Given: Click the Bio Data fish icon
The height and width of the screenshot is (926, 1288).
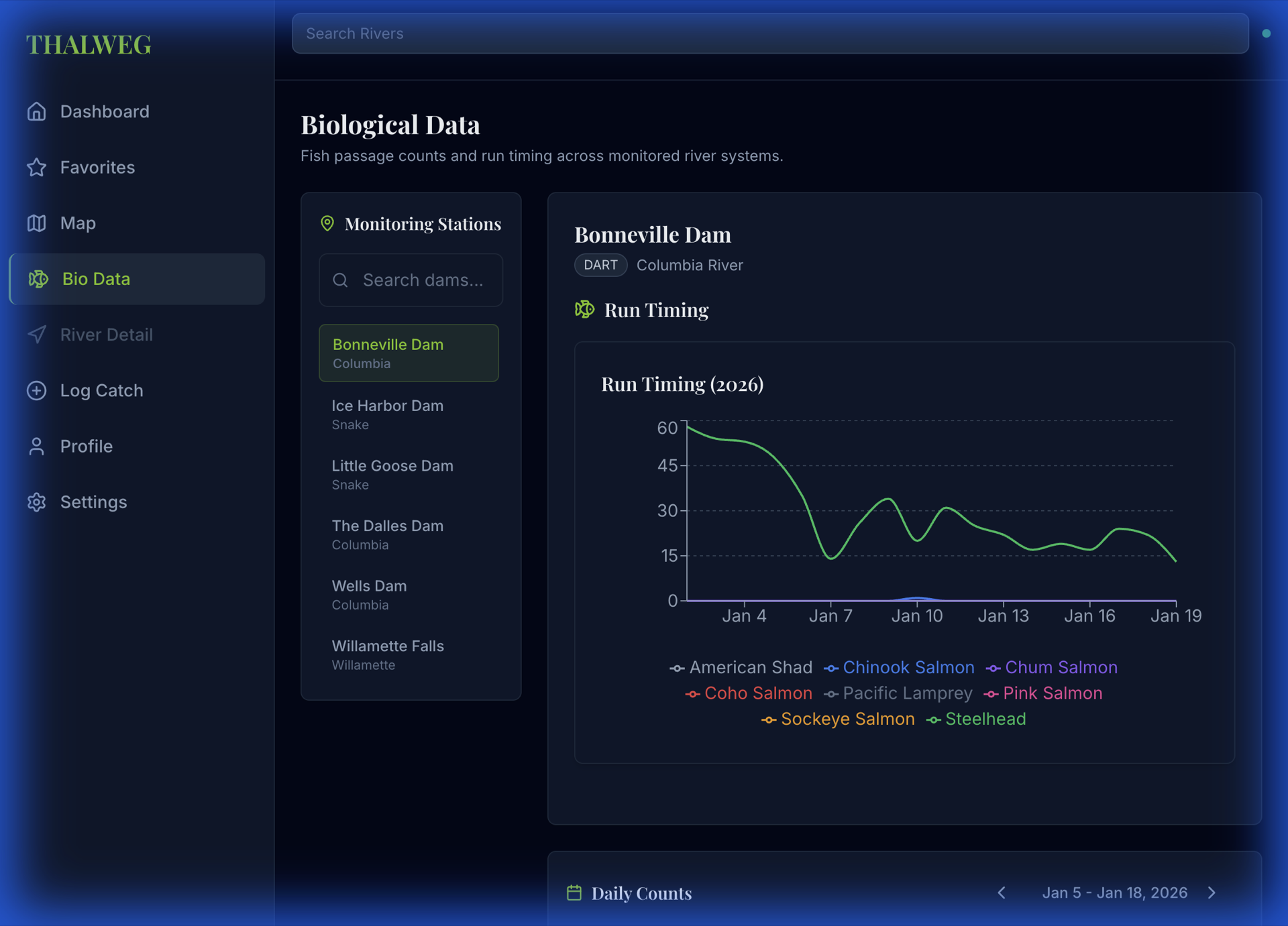Looking at the screenshot, I should coord(38,279).
